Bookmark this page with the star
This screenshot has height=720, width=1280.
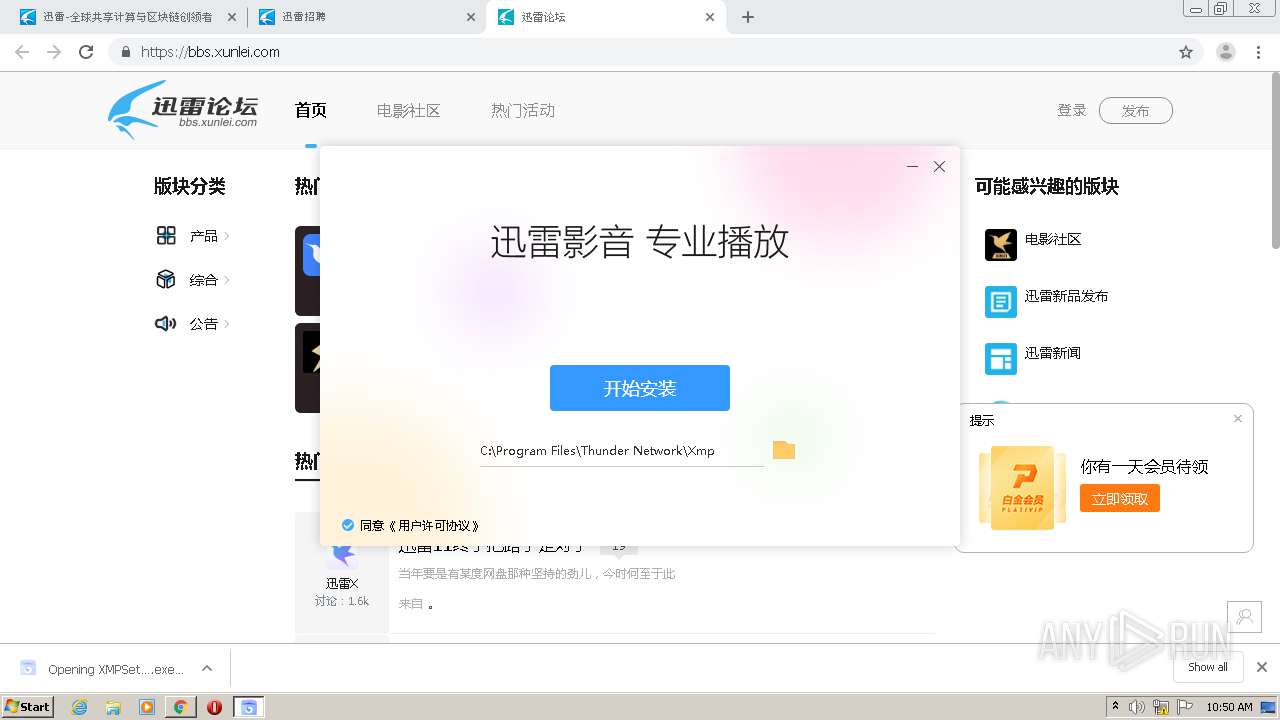point(1186,52)
